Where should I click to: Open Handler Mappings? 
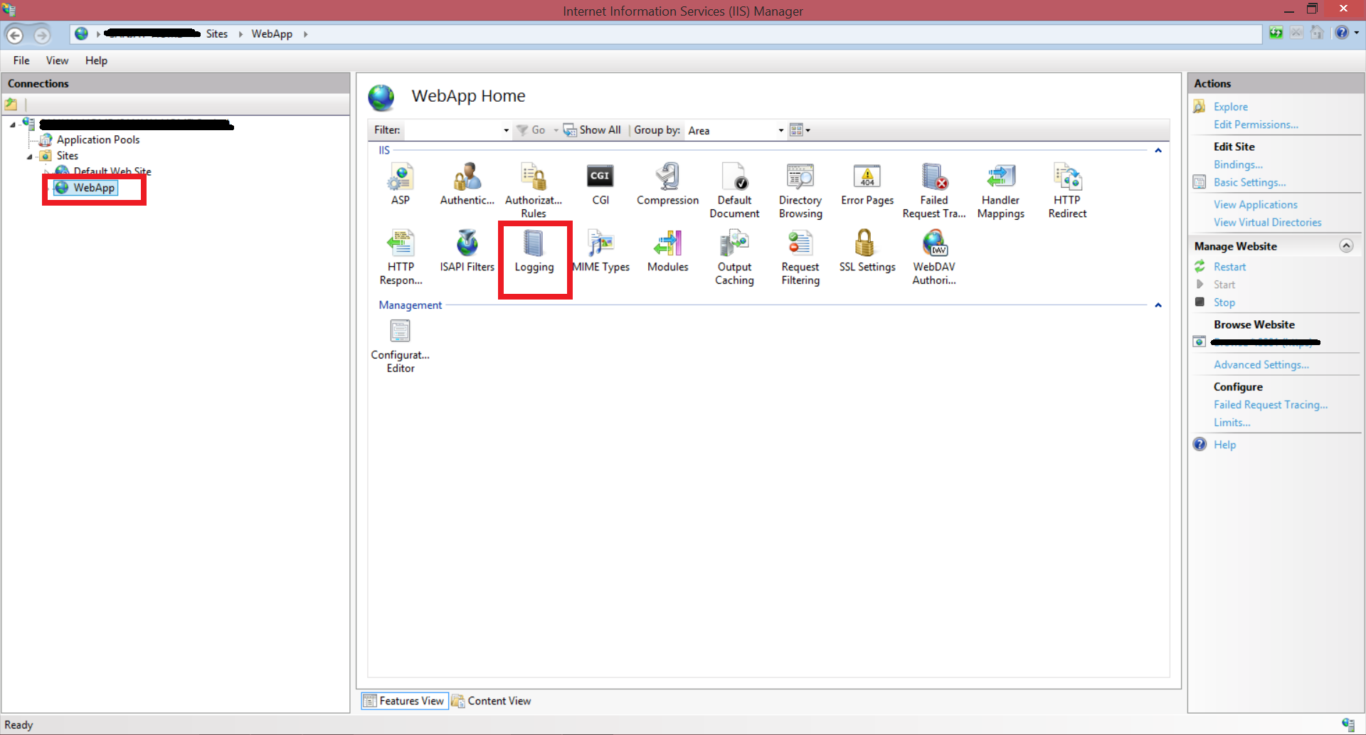tap(1000, 190)
